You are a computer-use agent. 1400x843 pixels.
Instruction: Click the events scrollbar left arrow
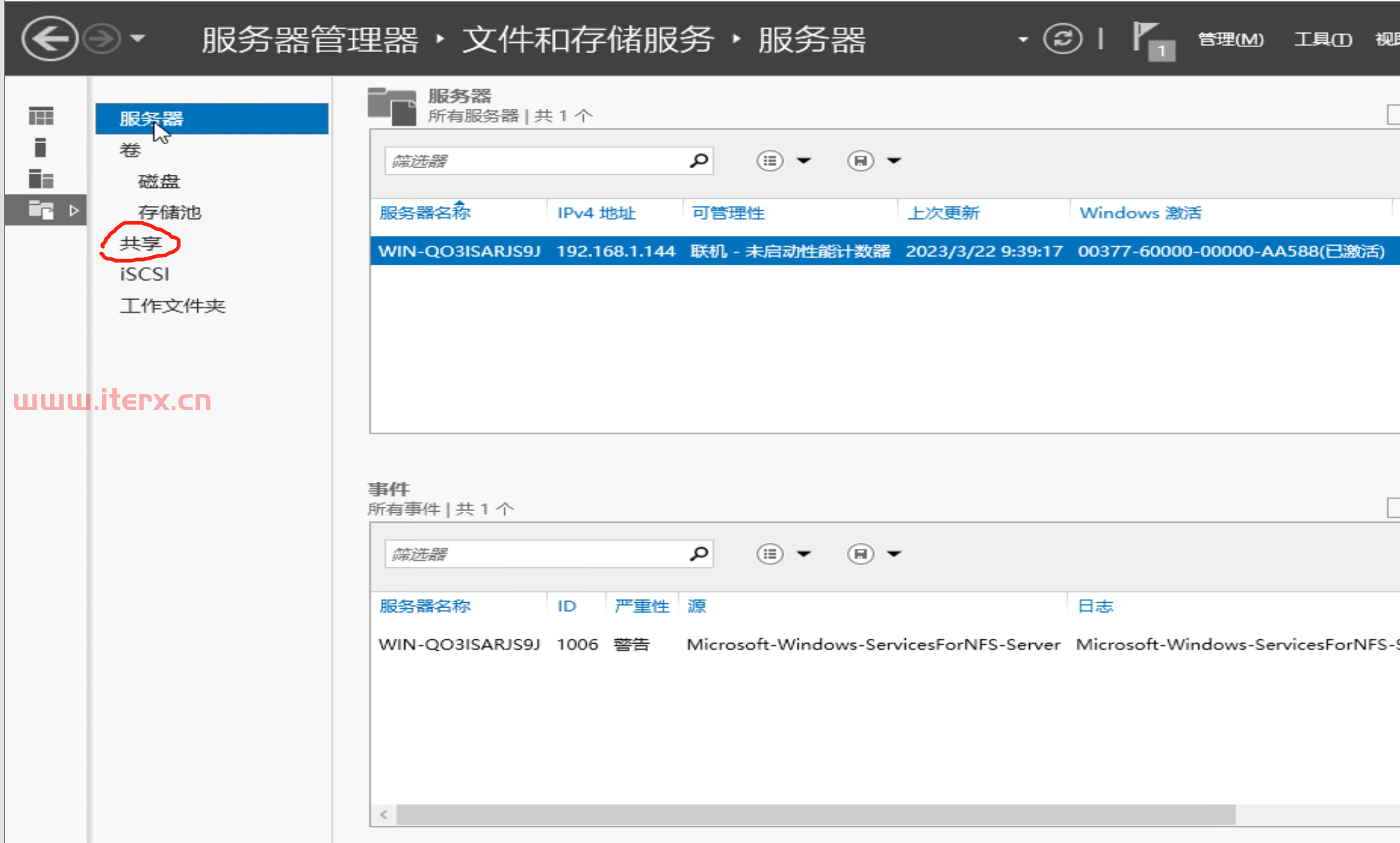384,814
